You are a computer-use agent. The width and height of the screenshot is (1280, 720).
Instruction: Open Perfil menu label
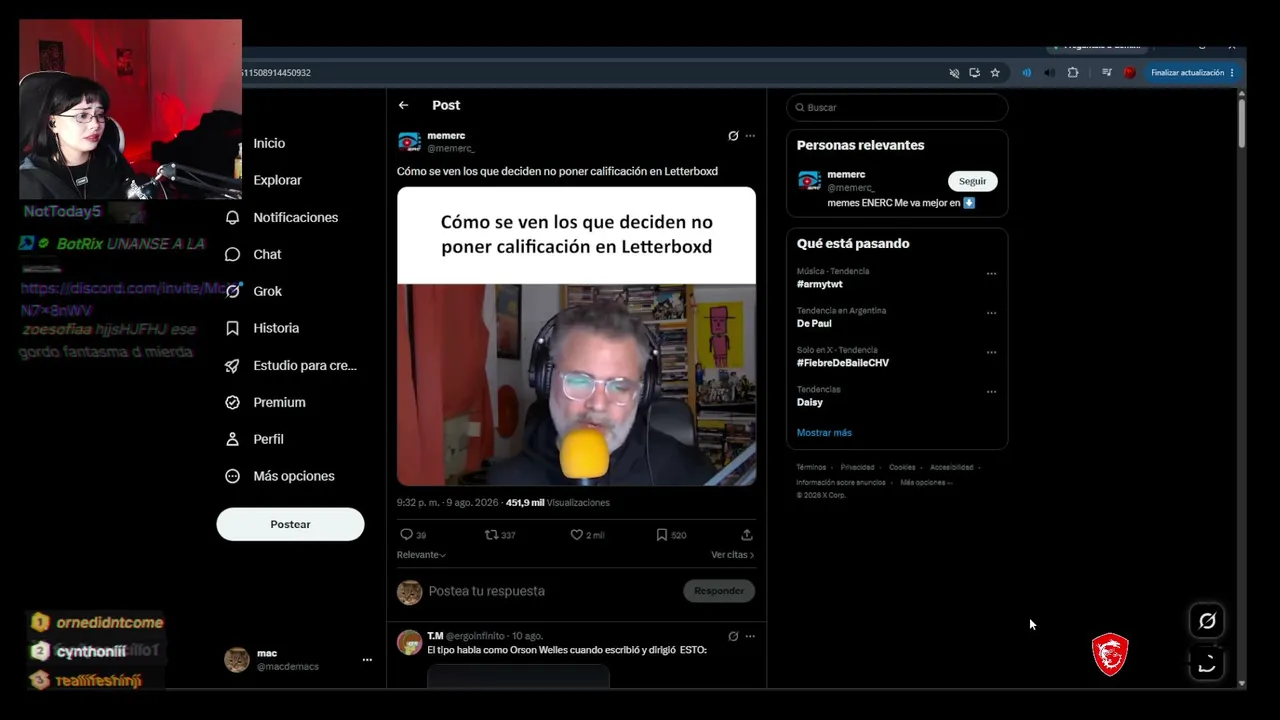point(268,439)
